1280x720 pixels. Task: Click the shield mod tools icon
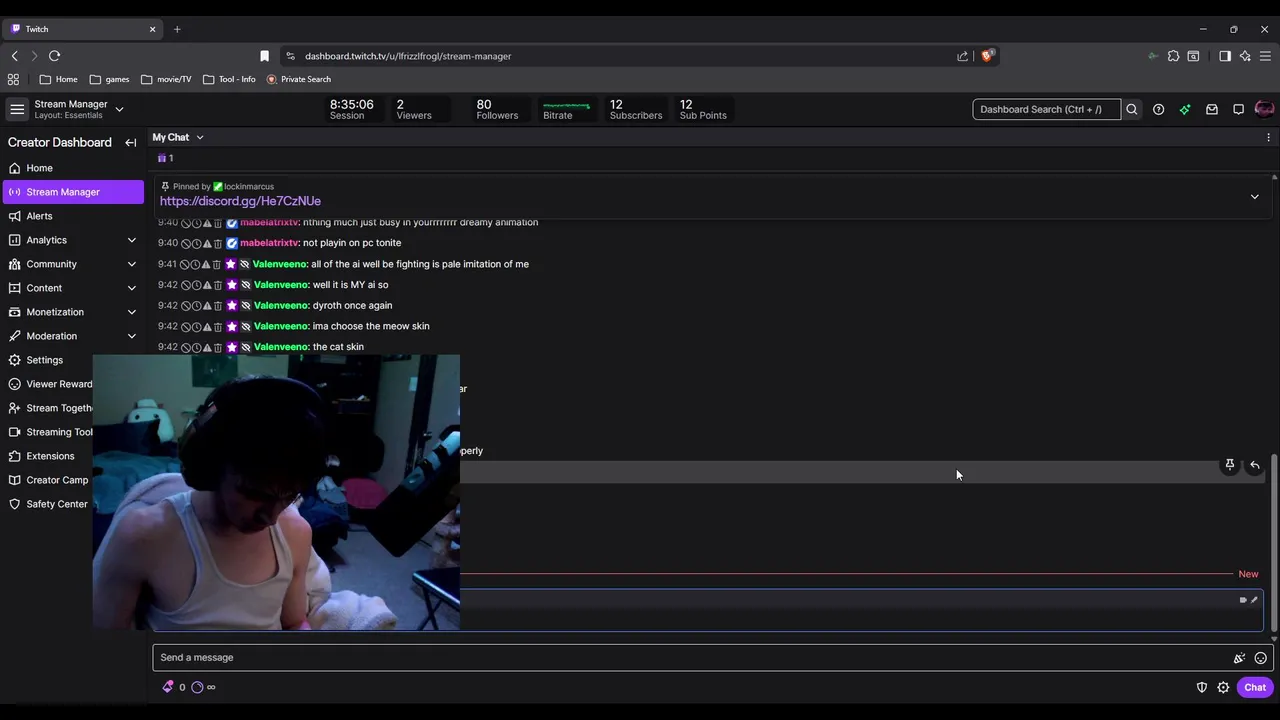pyautogui.click(x=1202, y=687)
